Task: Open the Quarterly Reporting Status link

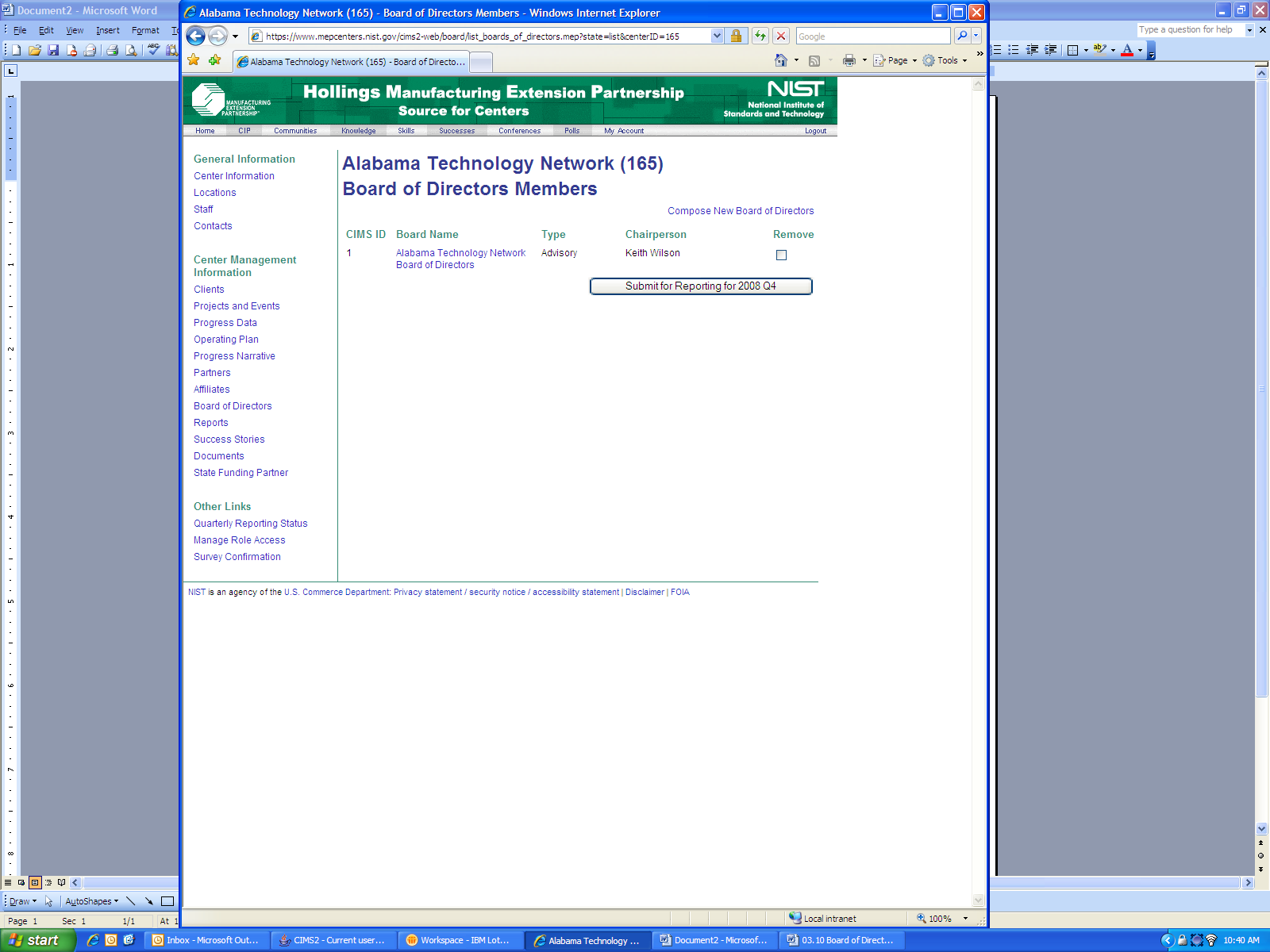Action: click(251, 524)
